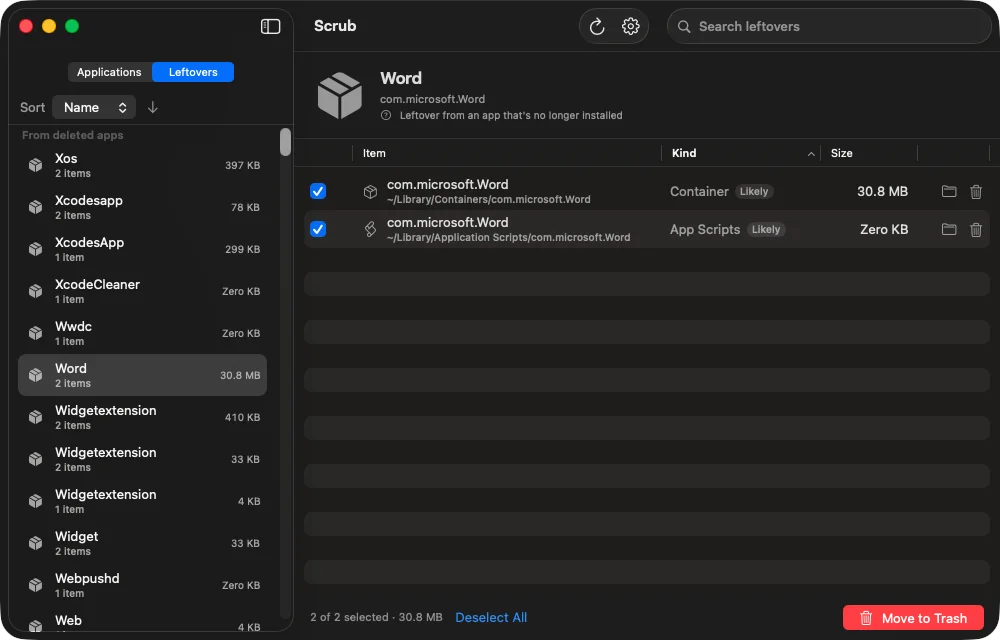Click the help icon beside leftover note
This screenshot has height=640, width=1000.
386,115
